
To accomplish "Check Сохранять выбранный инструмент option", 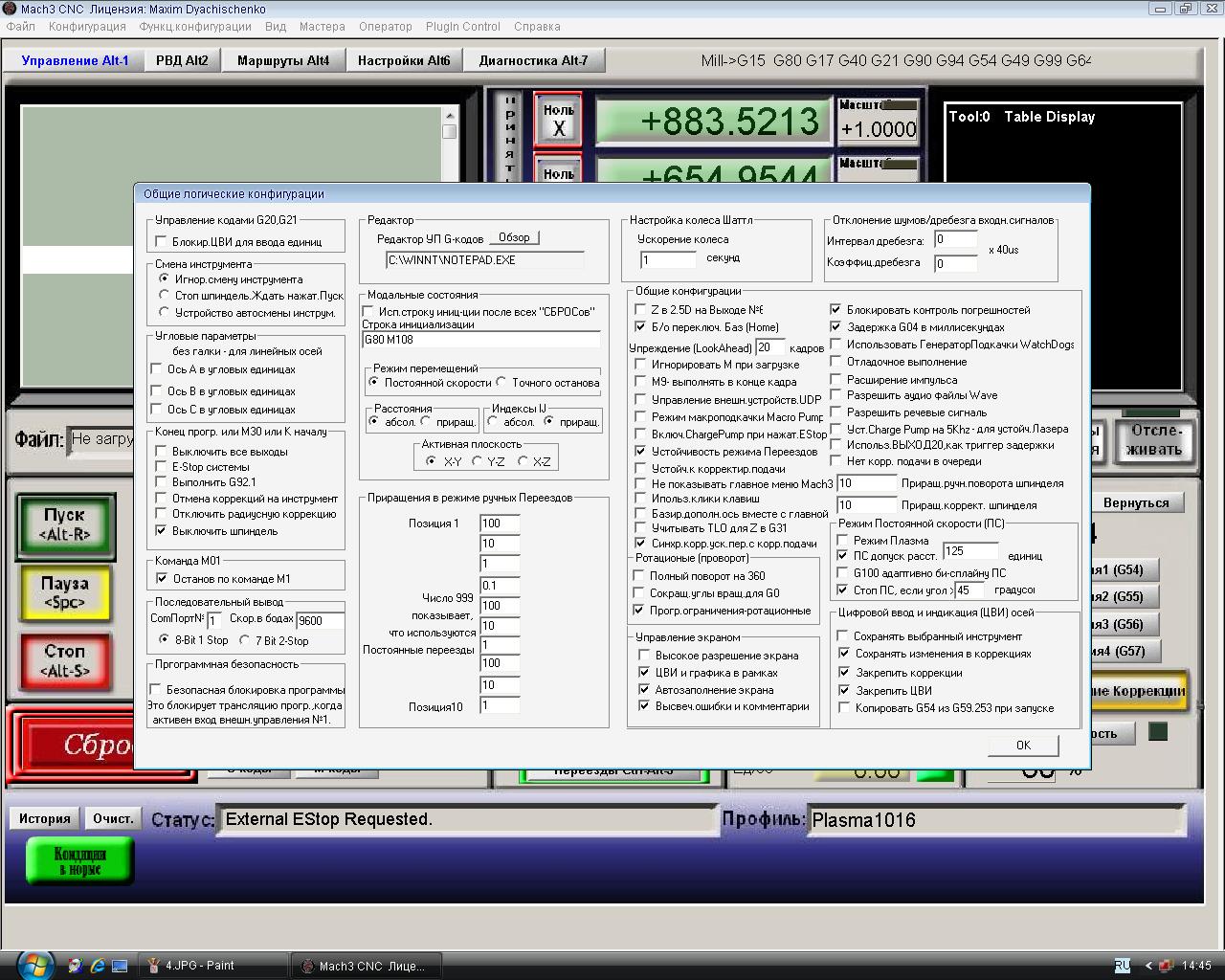I will point(843,636).
